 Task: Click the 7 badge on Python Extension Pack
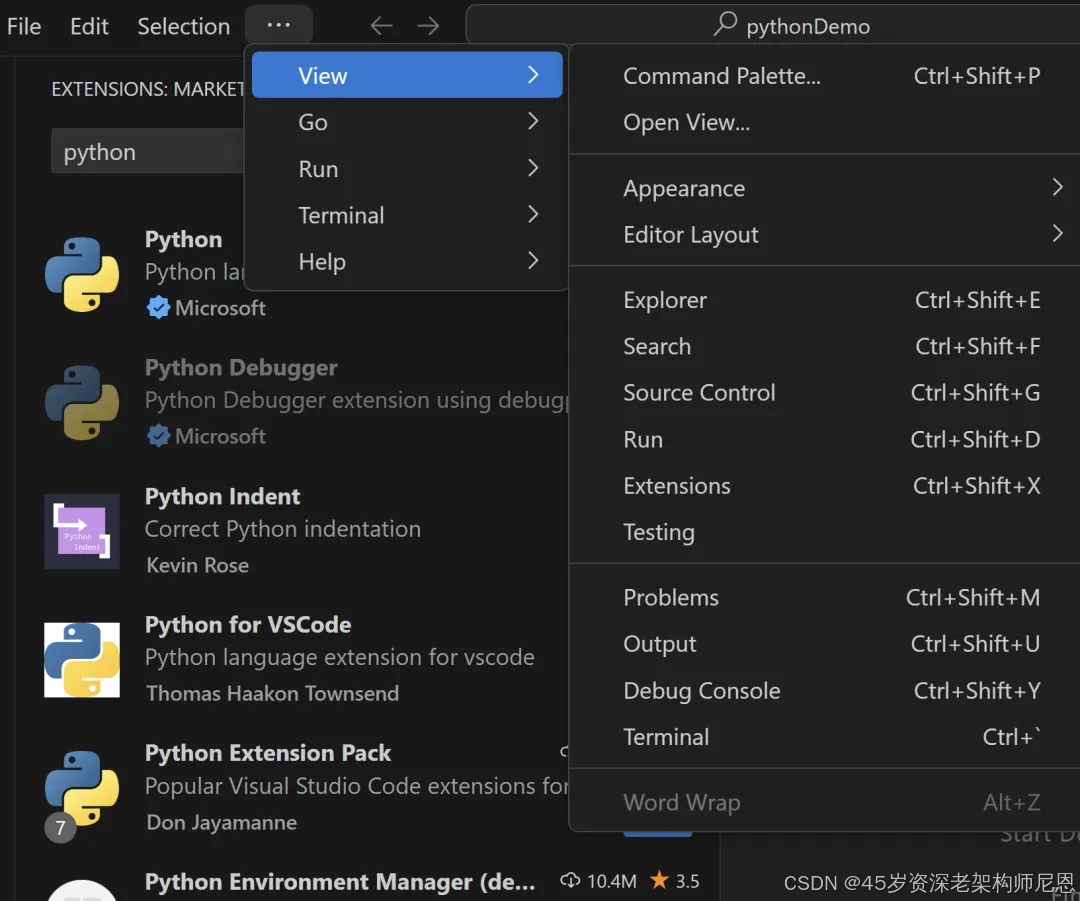click(61, 827)
